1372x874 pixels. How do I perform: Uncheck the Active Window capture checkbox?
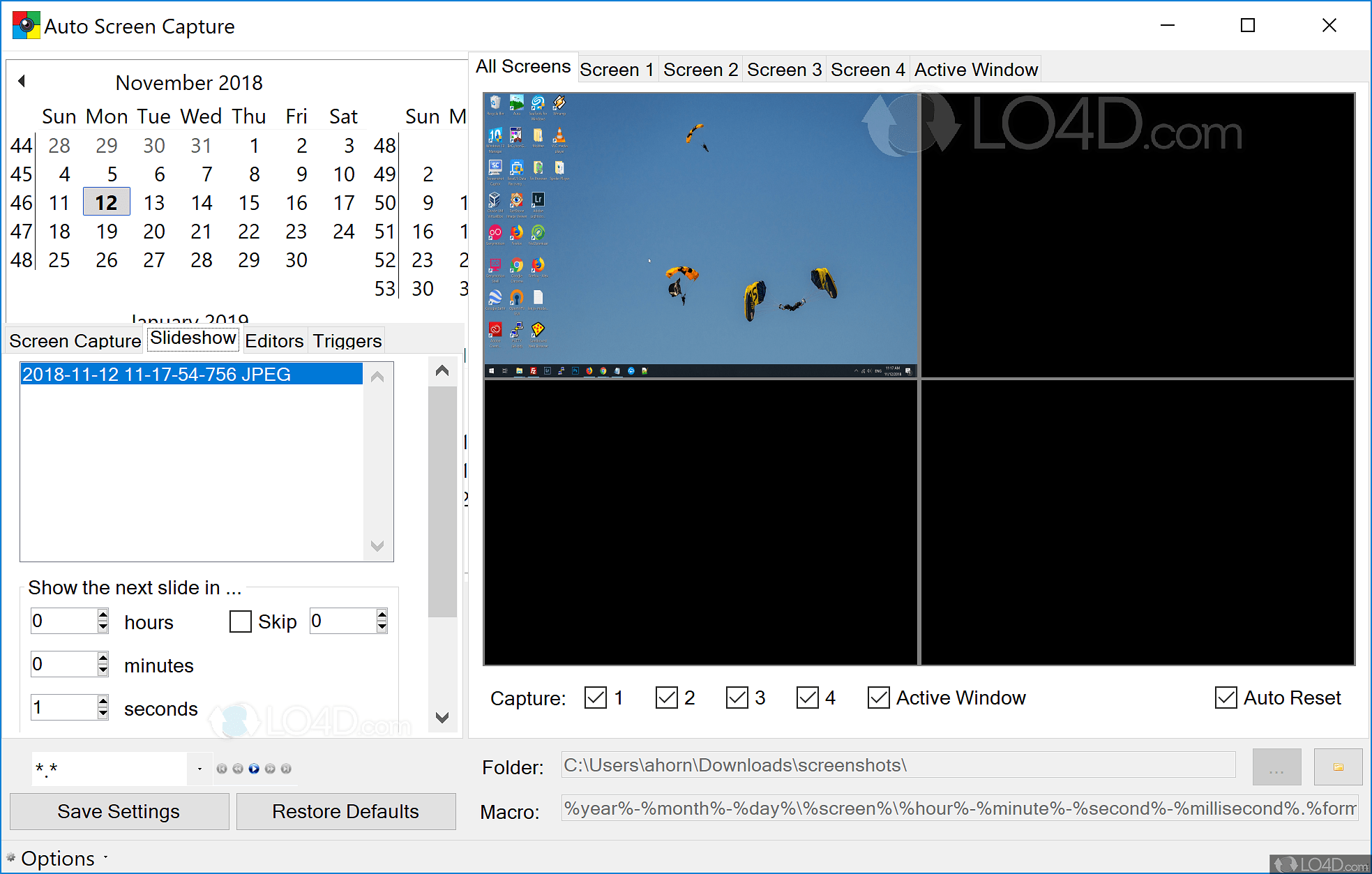click(878, 698)
